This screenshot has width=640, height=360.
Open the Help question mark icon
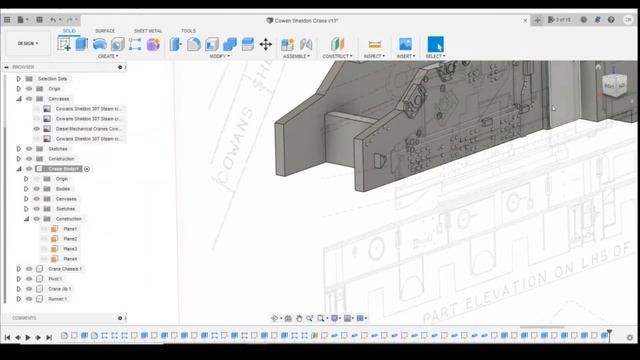click(611, 20)
